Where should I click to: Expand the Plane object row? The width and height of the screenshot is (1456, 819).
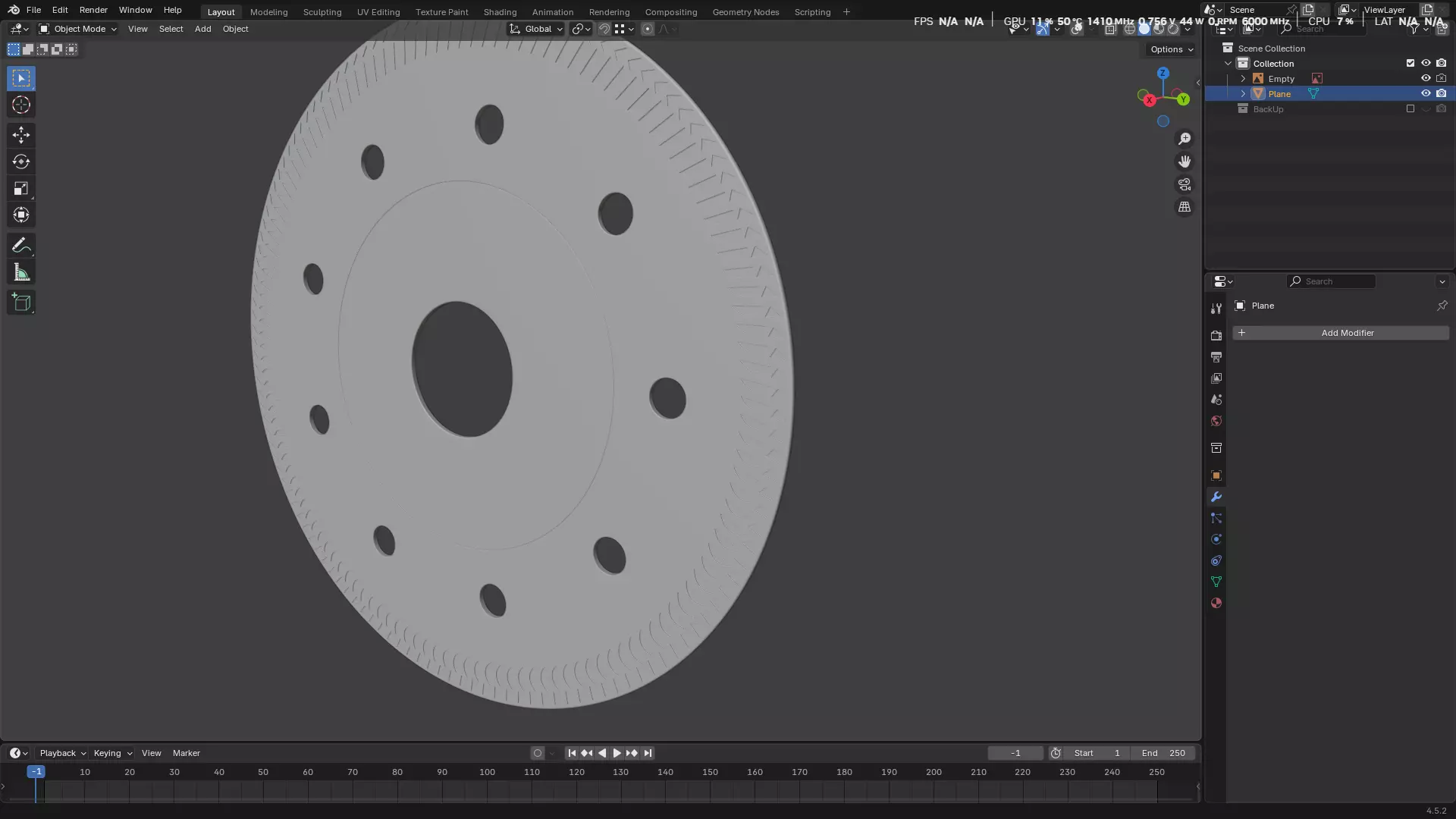[x=1243, y=94]
